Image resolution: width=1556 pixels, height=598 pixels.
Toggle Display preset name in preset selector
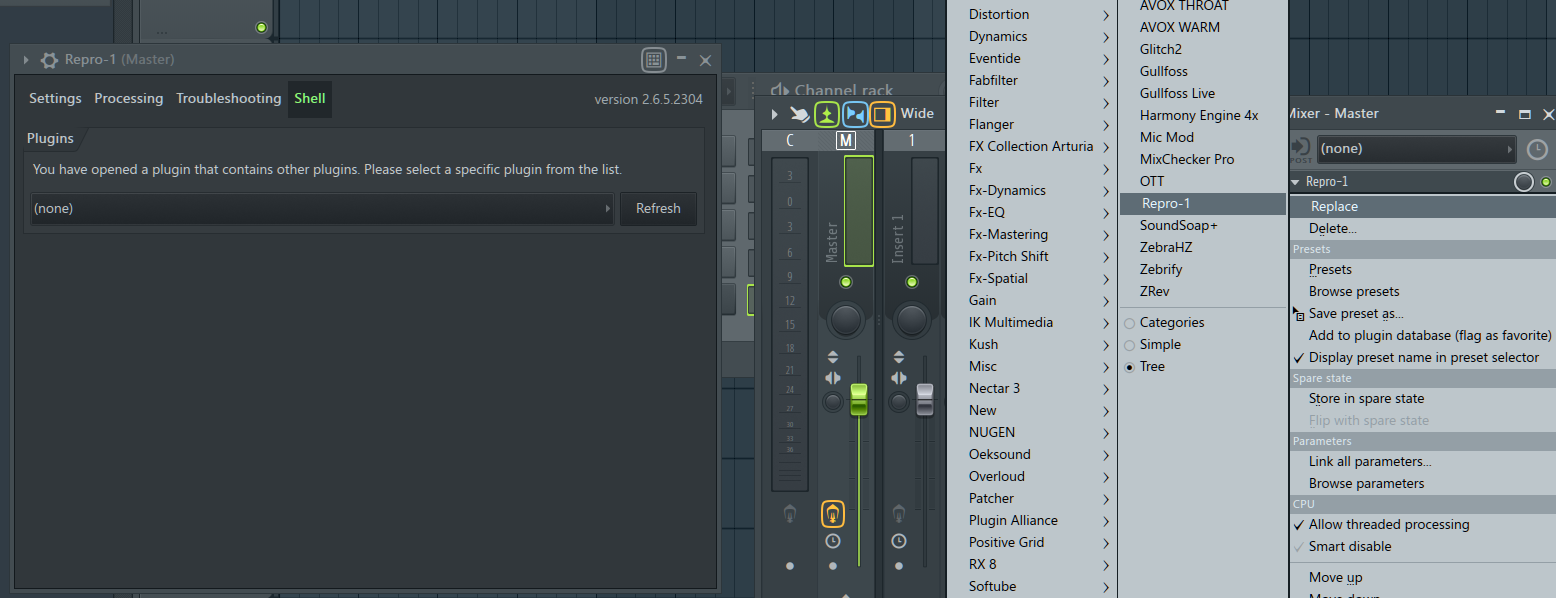click(1422, 358)
